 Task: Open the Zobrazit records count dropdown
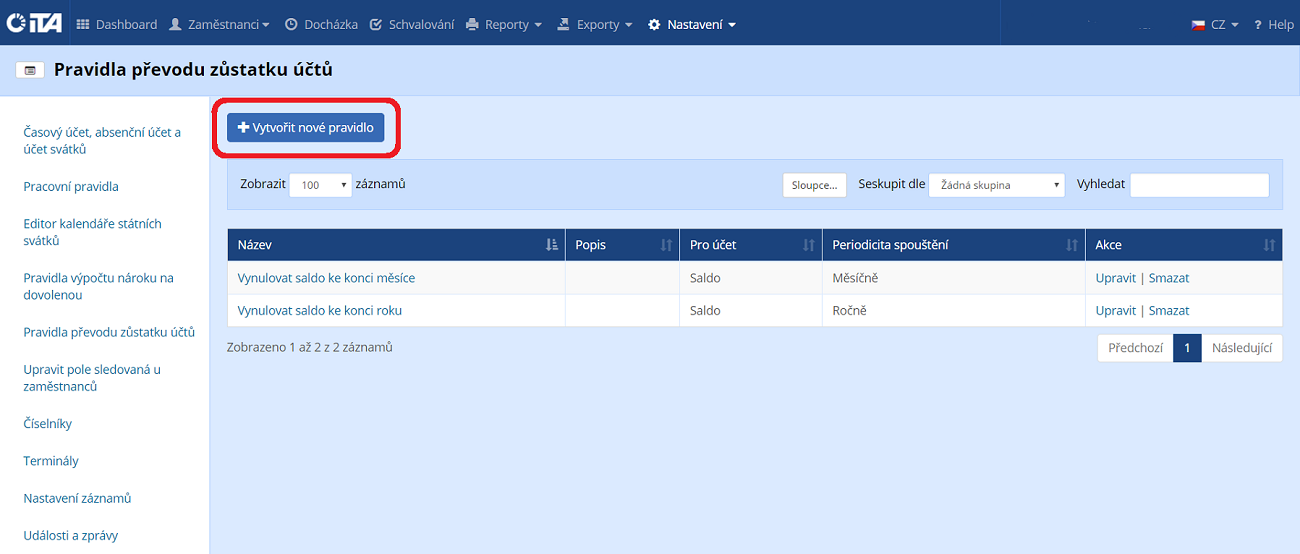(320, 185)
